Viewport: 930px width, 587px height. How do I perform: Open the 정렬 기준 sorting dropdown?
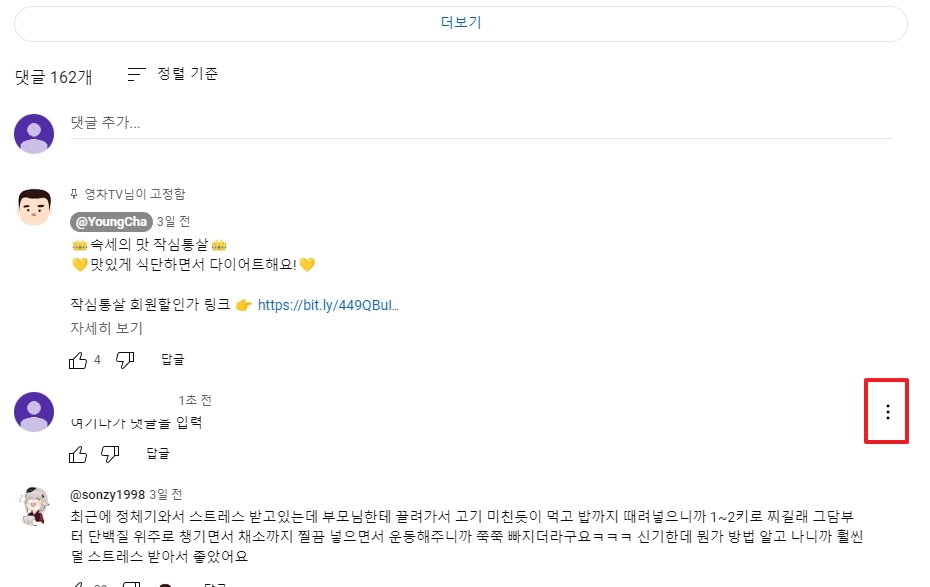[192, 74]
